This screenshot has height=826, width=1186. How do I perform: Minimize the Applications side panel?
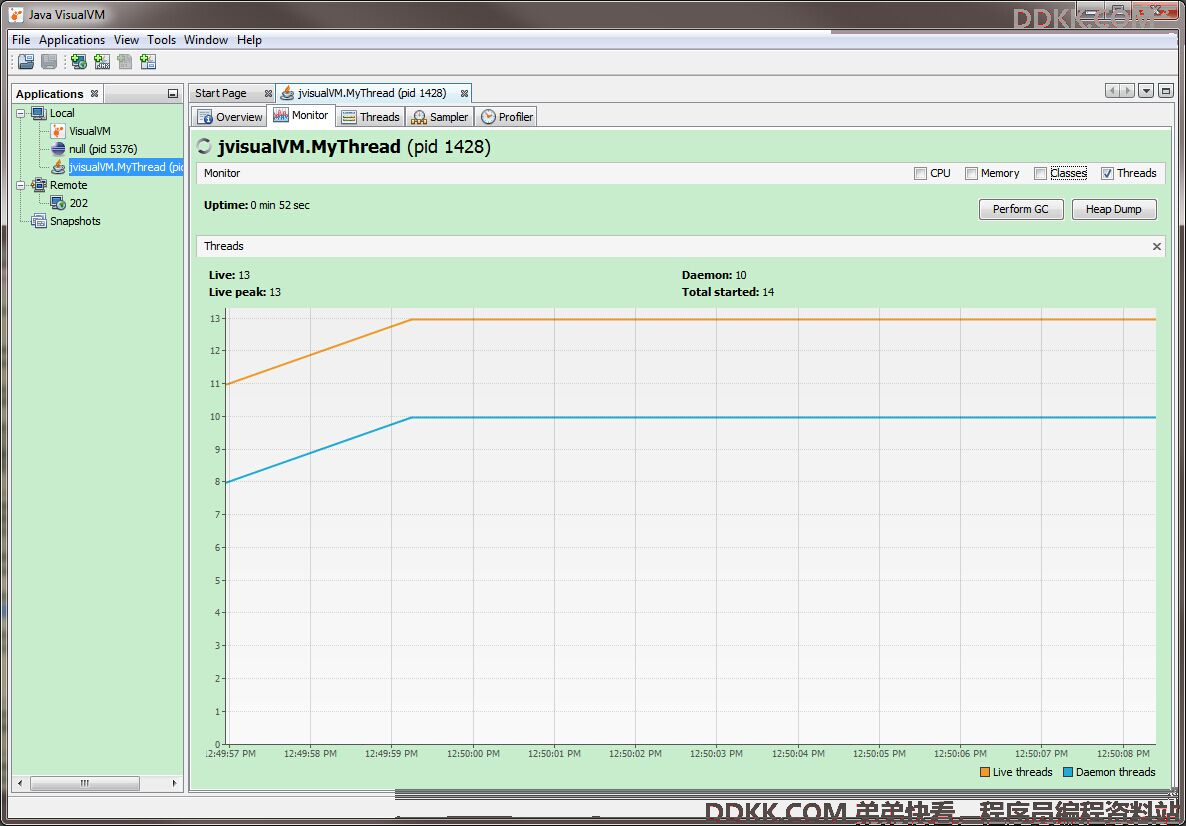(172, 94)
